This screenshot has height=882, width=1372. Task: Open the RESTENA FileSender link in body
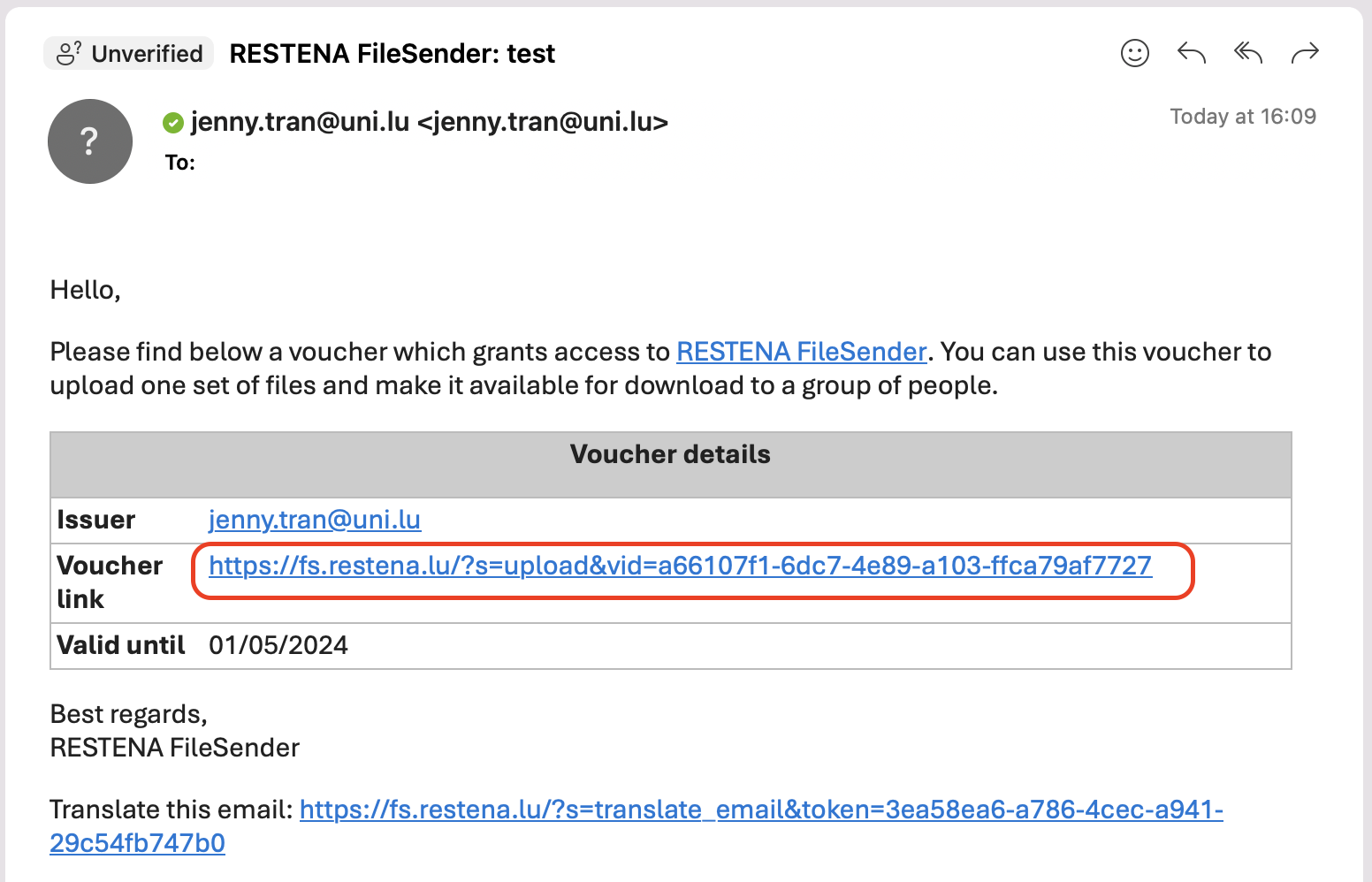coord(801,352)
